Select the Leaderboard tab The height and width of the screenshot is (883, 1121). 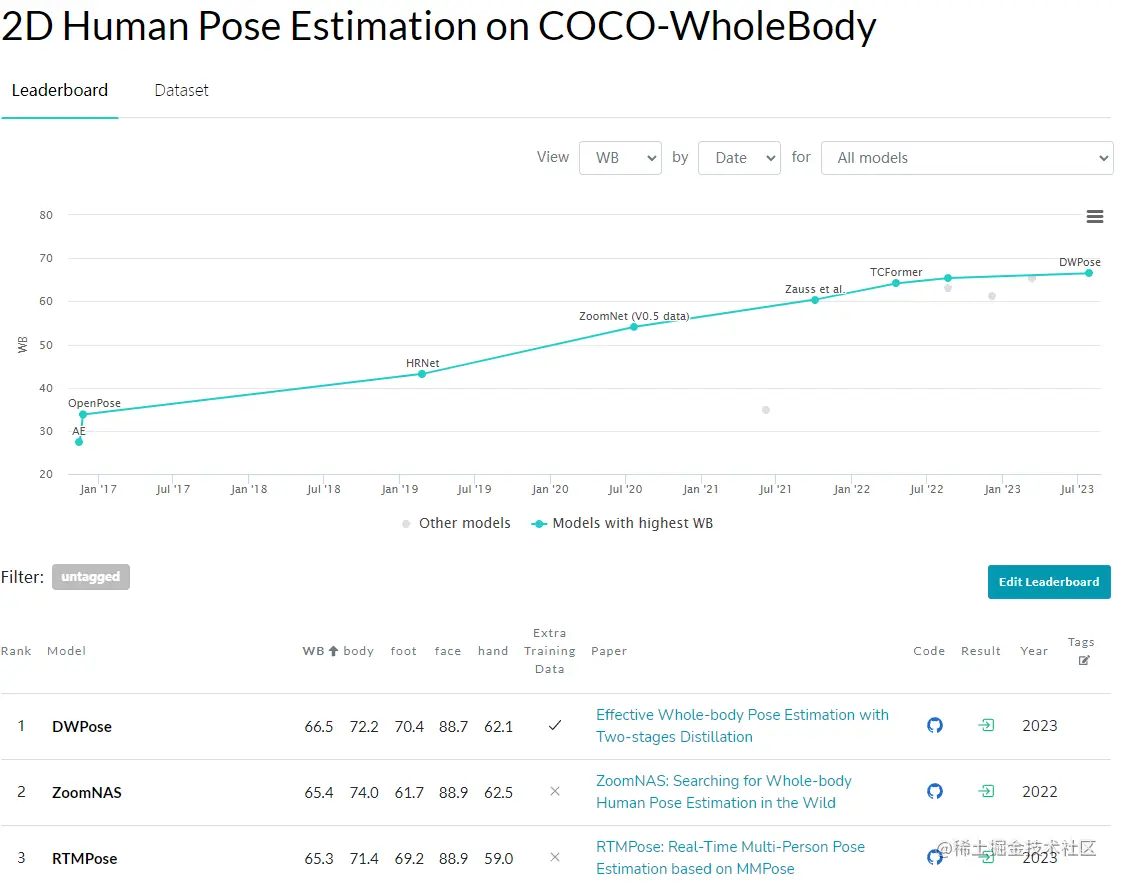click(x=60, y=90)
